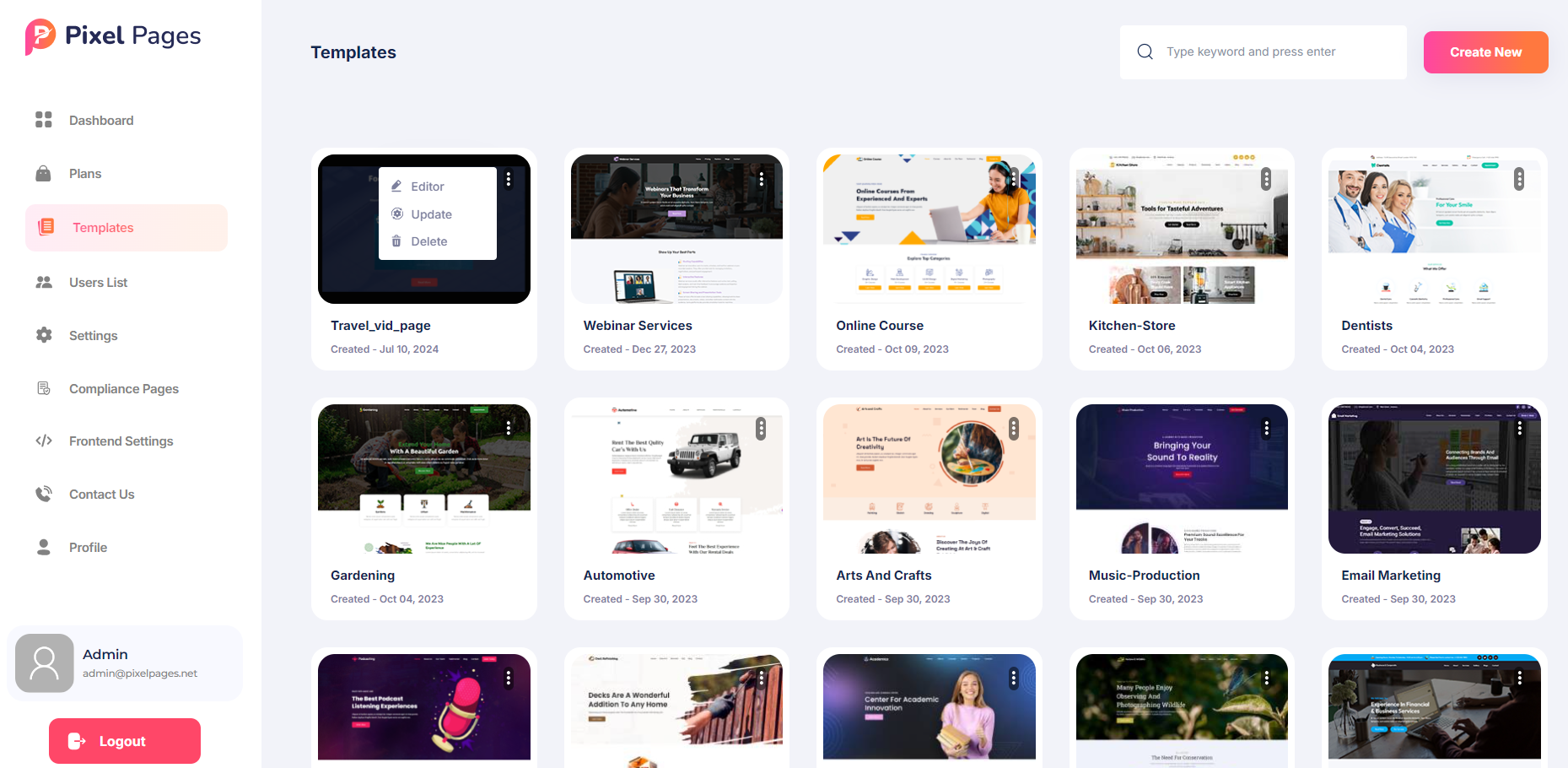The width and height of the screenshot is (1568, 768).
Task: Open options menu on Email Marketing card
Action: tap(1519, 429)
